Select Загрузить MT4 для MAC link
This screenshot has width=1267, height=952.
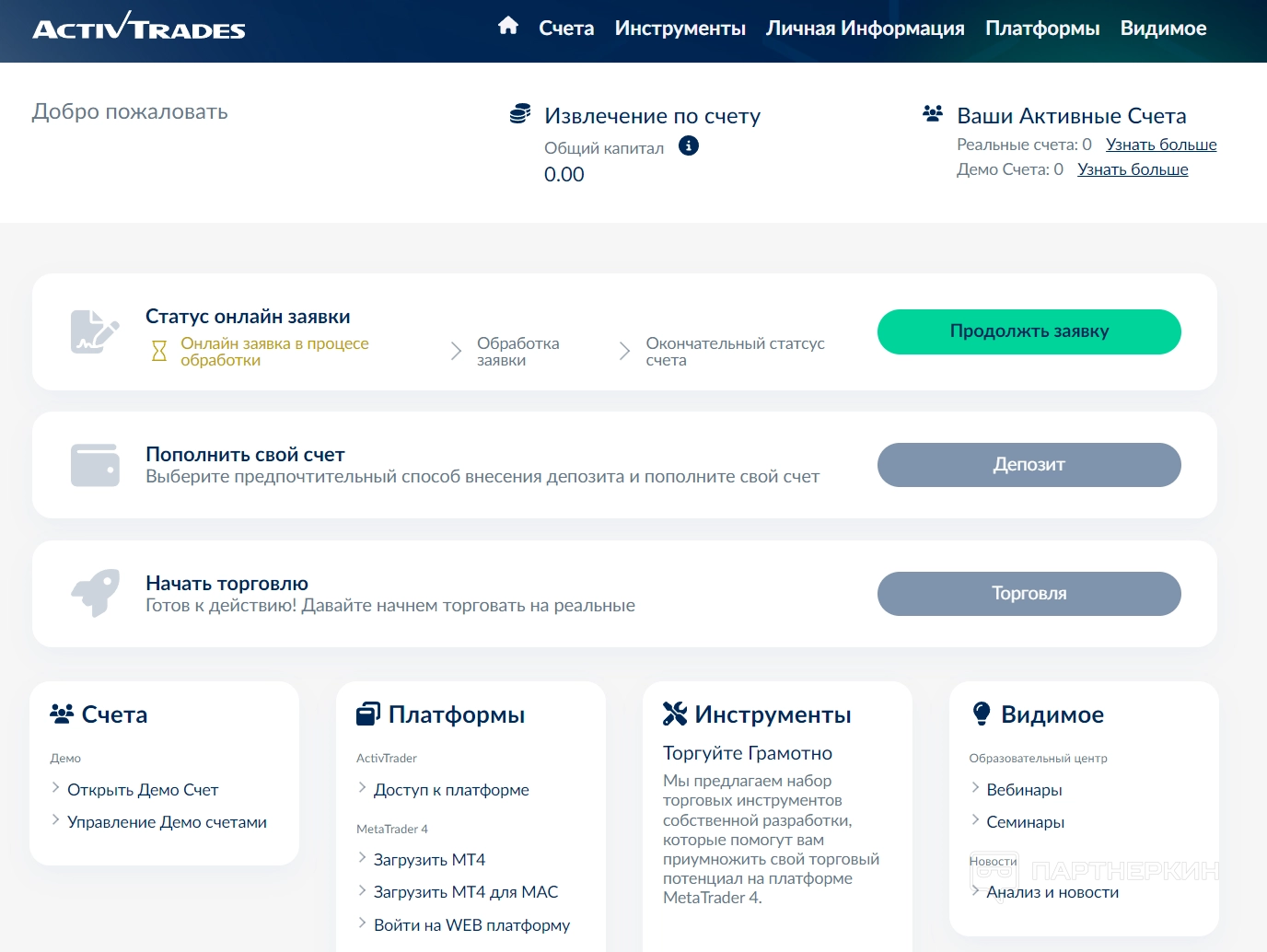pos(465,892)
